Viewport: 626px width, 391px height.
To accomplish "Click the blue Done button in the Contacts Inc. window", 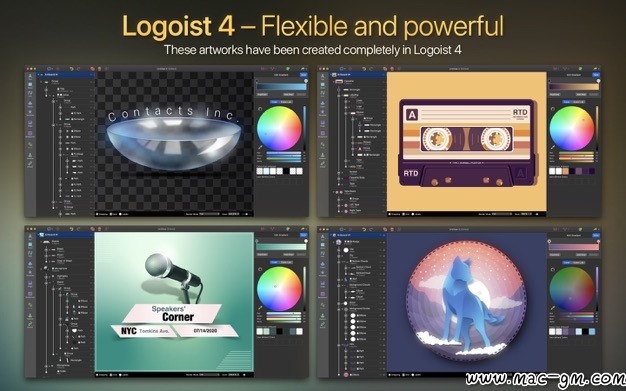I will [x=304, y=75].
